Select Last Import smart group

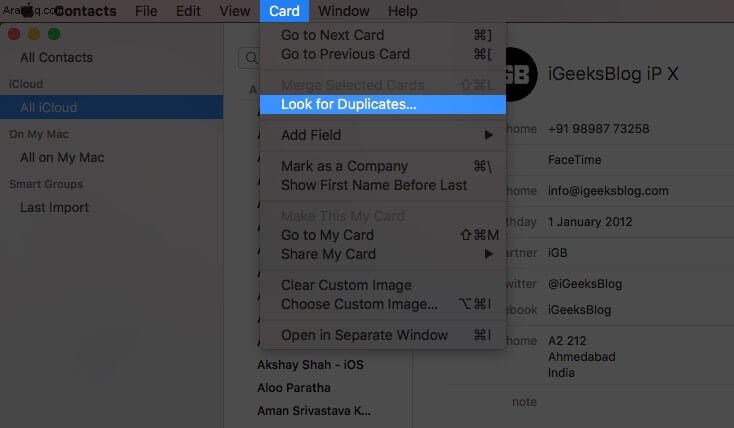pyautogui.click(x=54, y=207)
